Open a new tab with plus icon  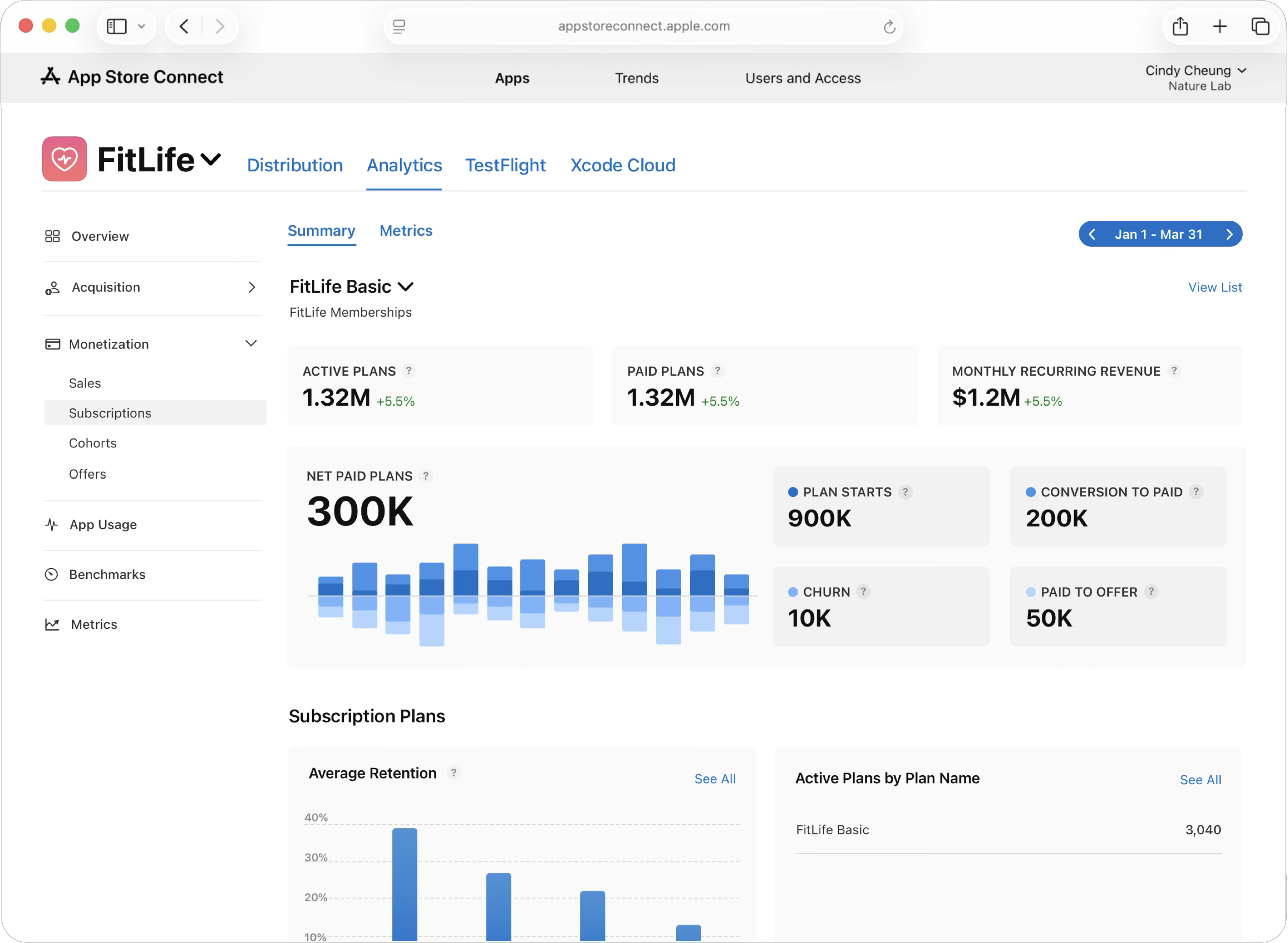point(1220,26)
